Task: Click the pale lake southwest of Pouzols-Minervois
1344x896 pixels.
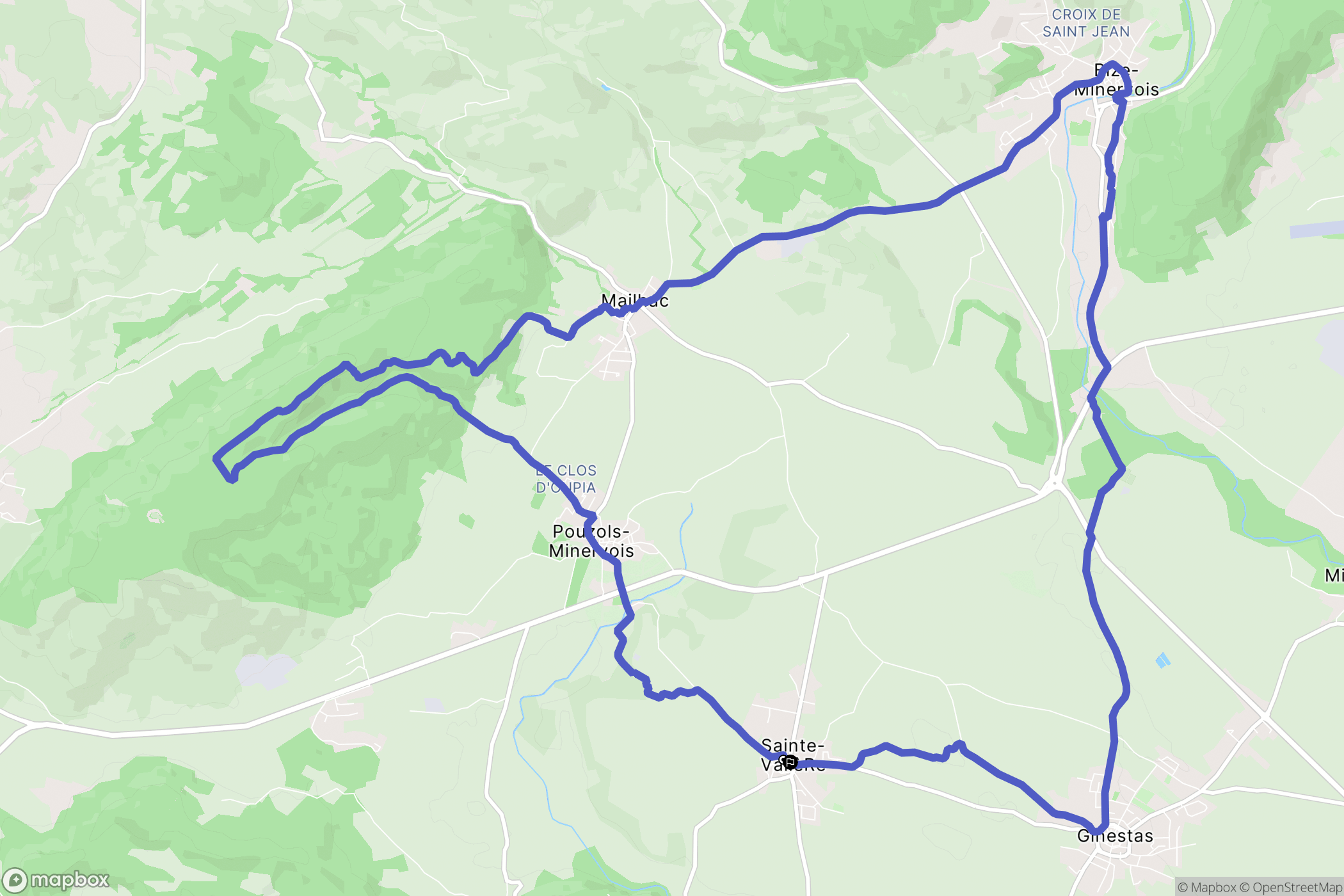Action: tap(266, 670)
